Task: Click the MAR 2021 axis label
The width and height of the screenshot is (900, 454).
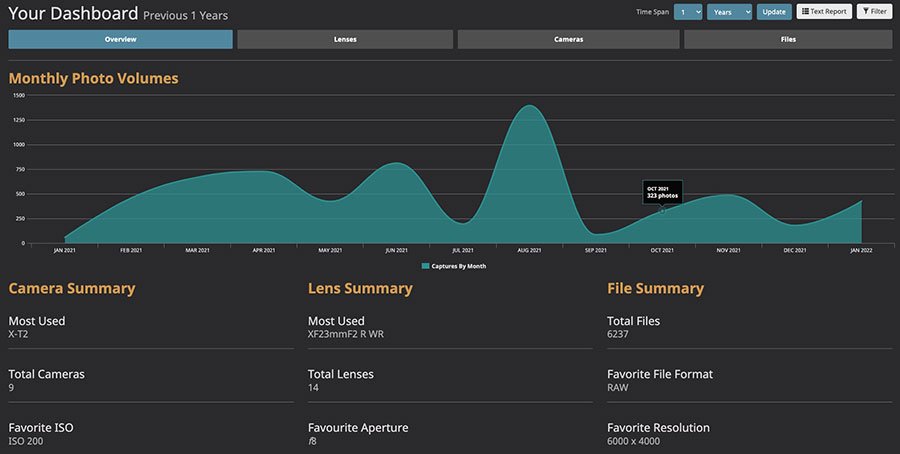Action: [197, 251]
